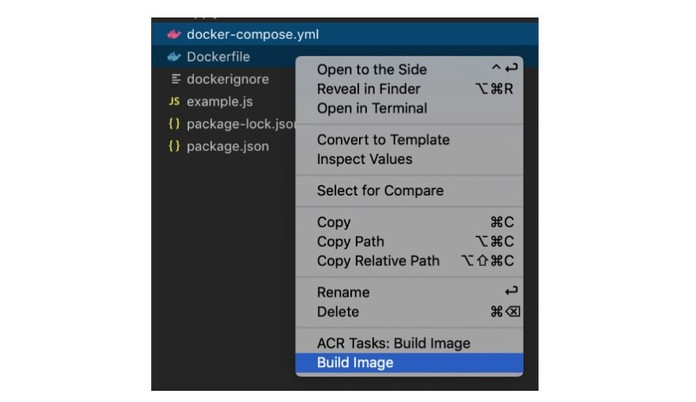Choose Copy Path from context menu
The height and width of the screenshot is (402, 696).
click(350, 242)
